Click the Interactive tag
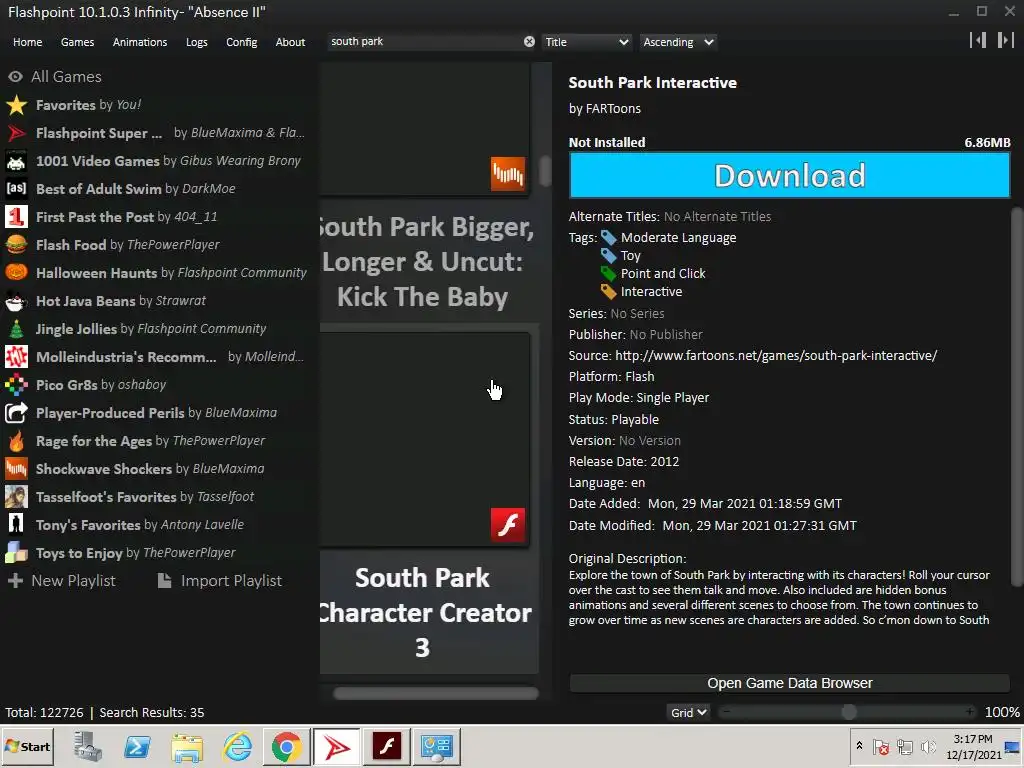 pyautogui.click(x=651, y=291)
